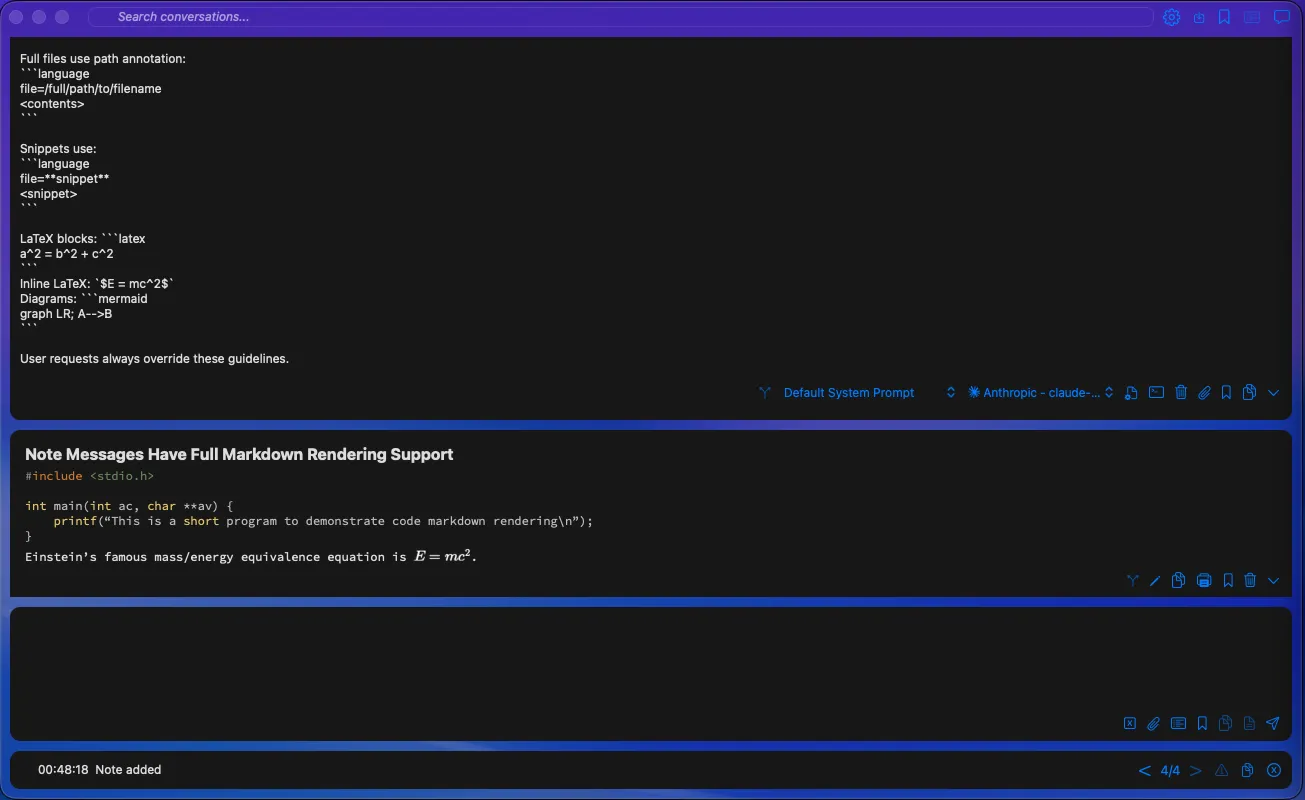Go to the previous conversation arrow

[x=1144, y=770]
